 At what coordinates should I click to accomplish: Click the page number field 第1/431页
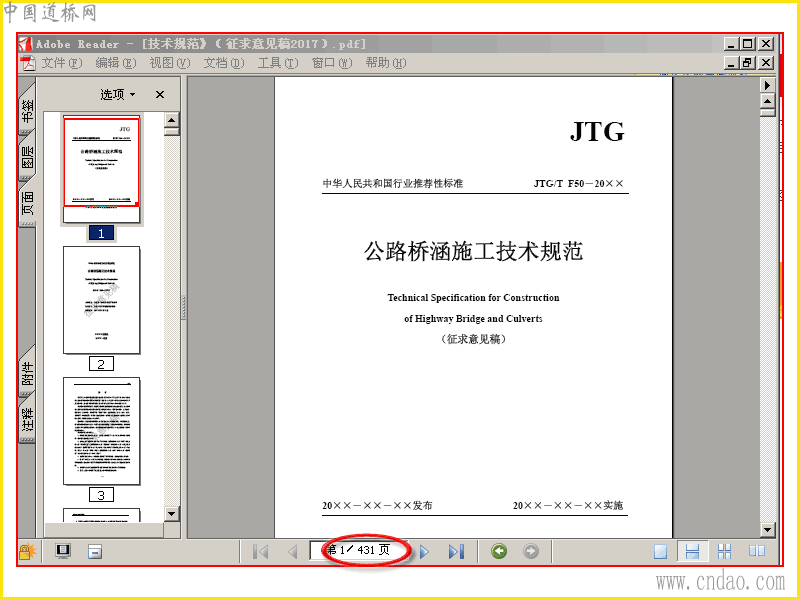point(359,551)
